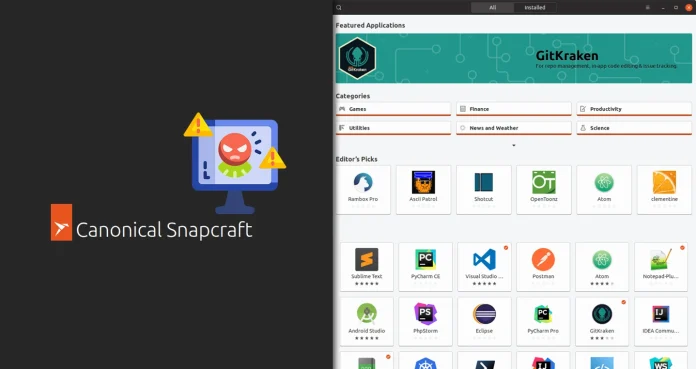Open the Finance category

pos(514,109)
